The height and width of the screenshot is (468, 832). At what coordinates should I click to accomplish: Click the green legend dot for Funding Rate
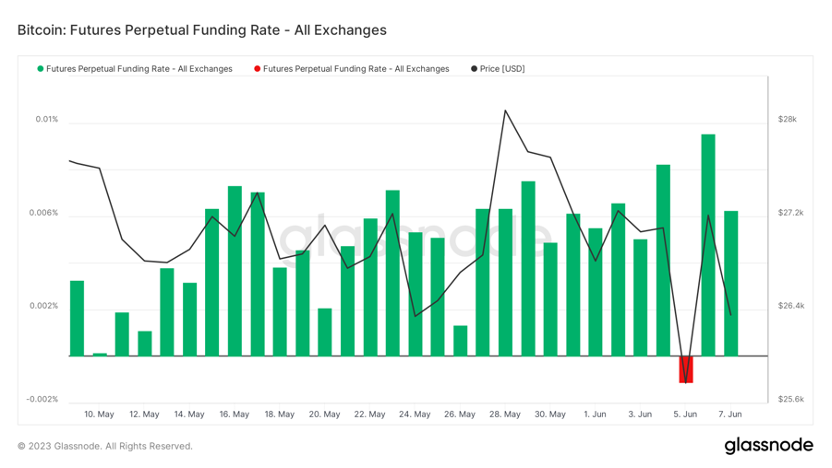coord(41,69)
